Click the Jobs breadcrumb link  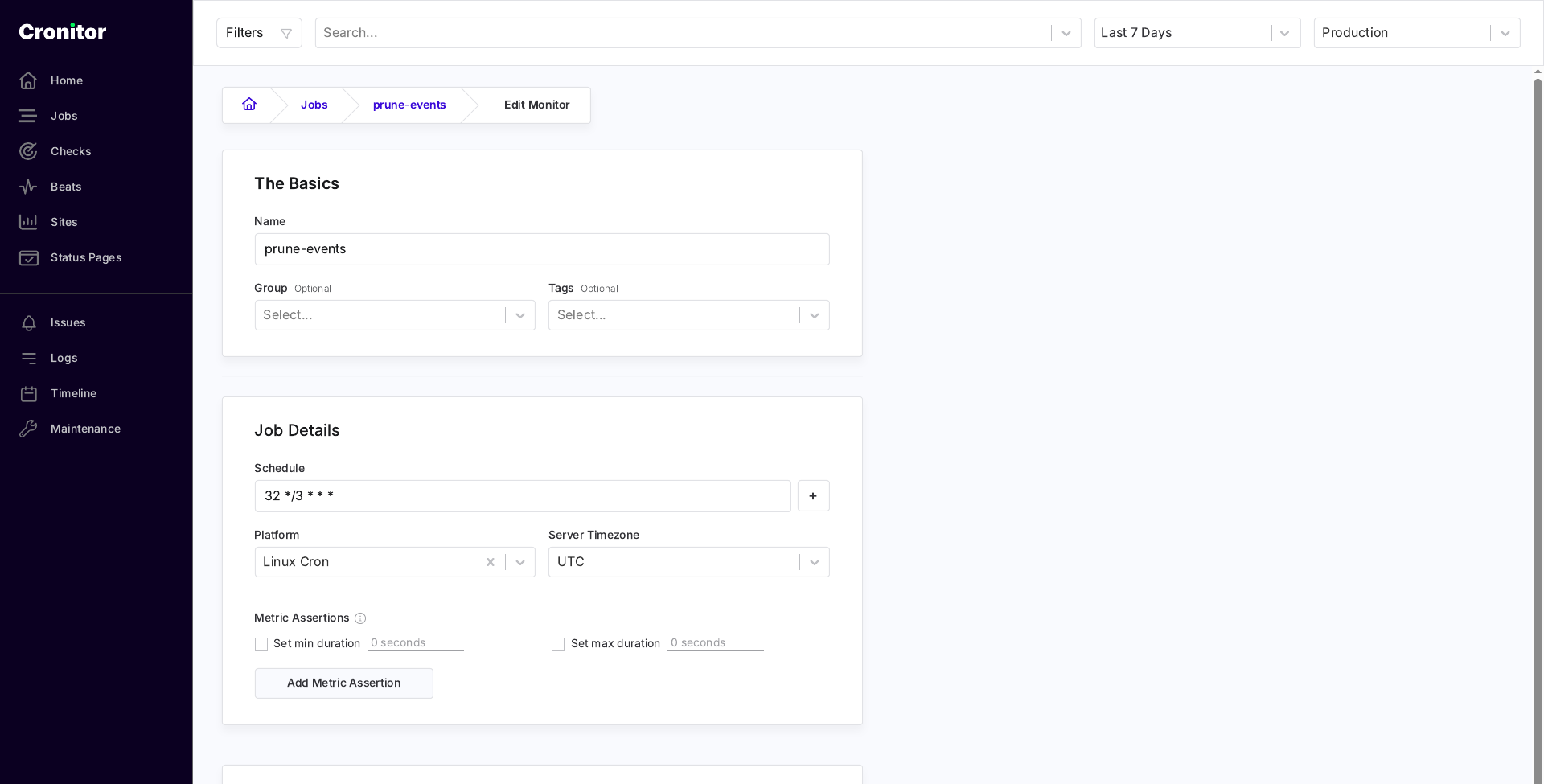[x=314, y=105]
